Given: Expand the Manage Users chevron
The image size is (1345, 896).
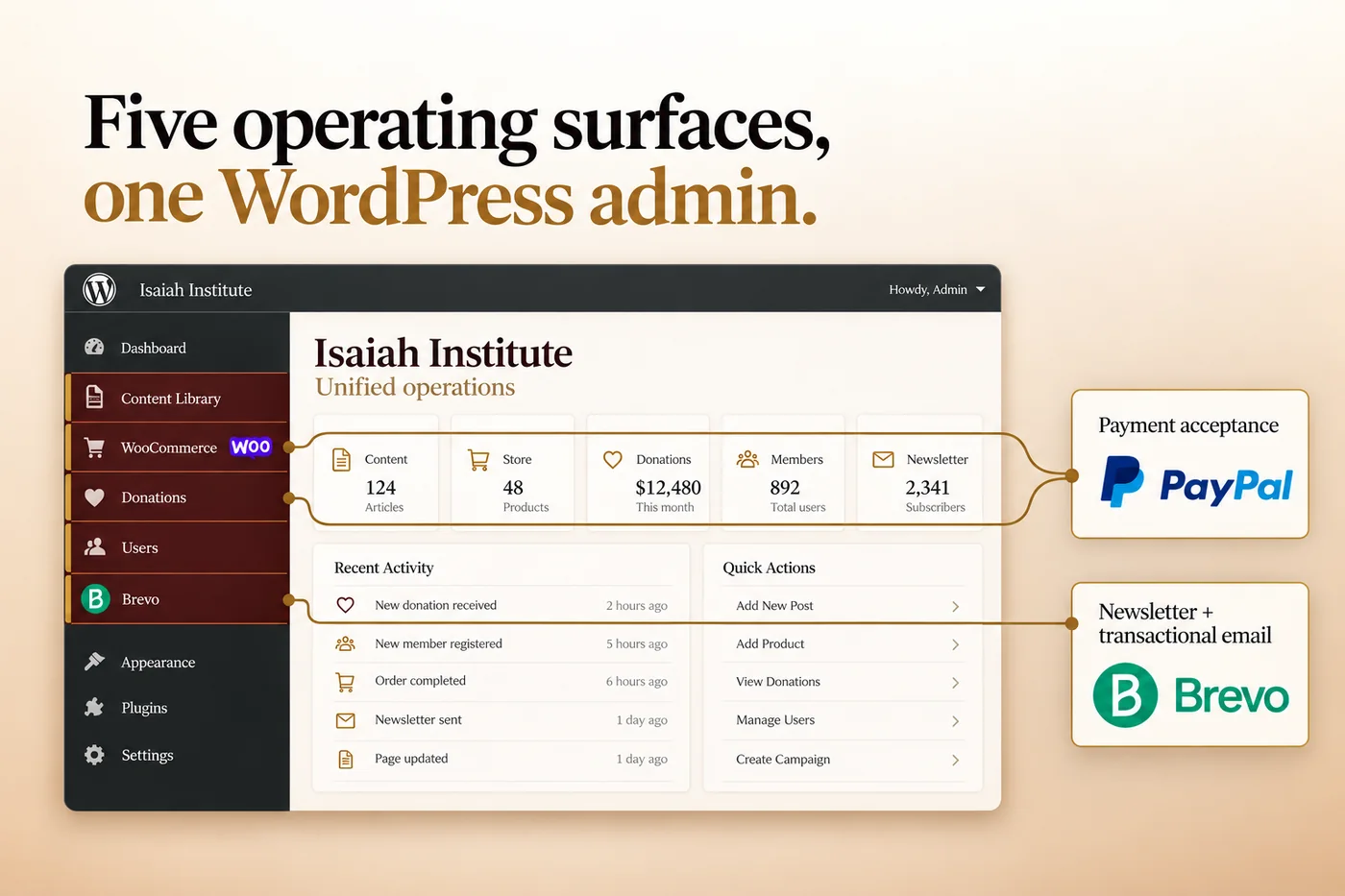Looking at the screenshot, I should pyautogui.click(x=955, y=721).
